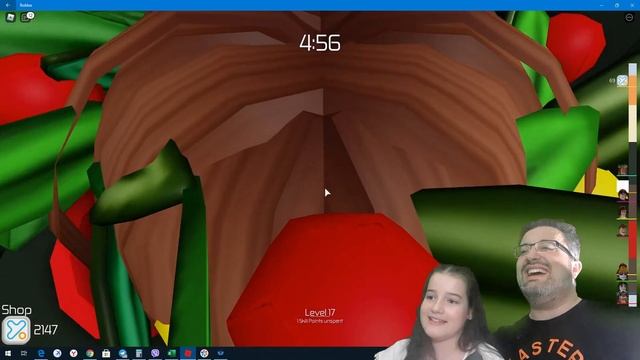The height and width of the screenshot is (360, 640).
Task: Click the blue player marker icon beside the progress bar
Action: tap(622, 80)
